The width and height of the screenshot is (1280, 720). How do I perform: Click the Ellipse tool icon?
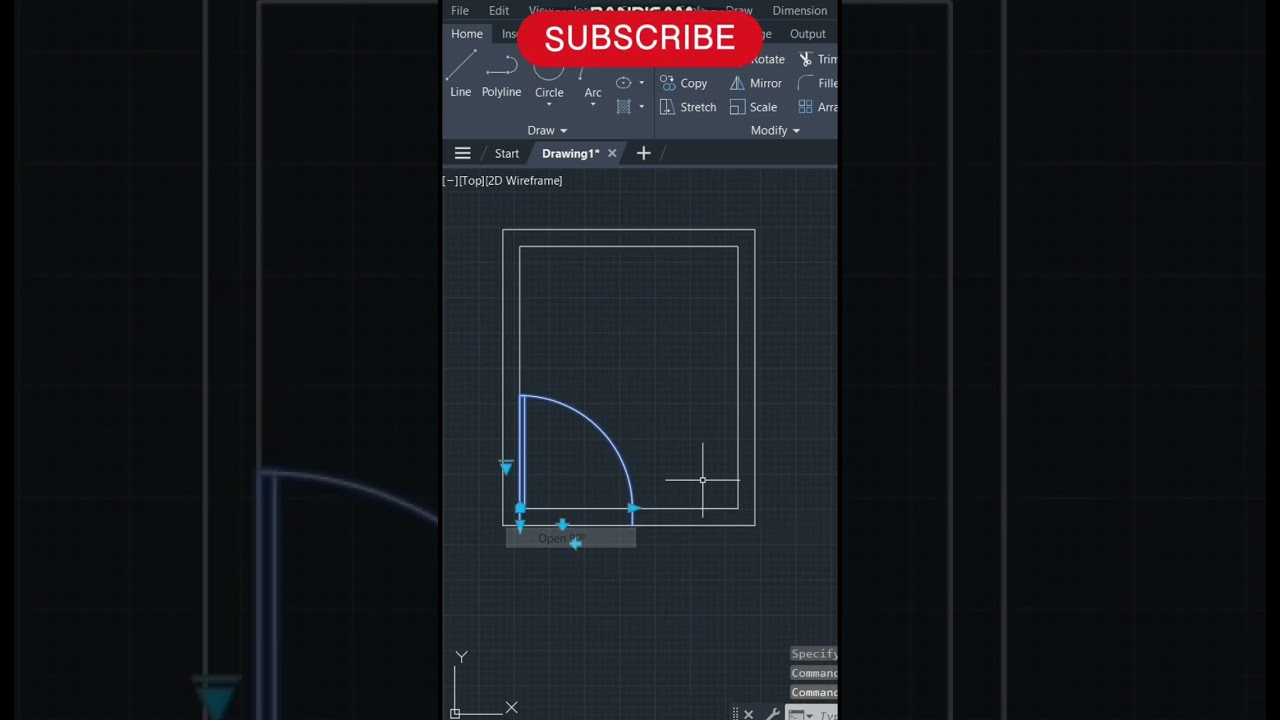pos(623,83)
